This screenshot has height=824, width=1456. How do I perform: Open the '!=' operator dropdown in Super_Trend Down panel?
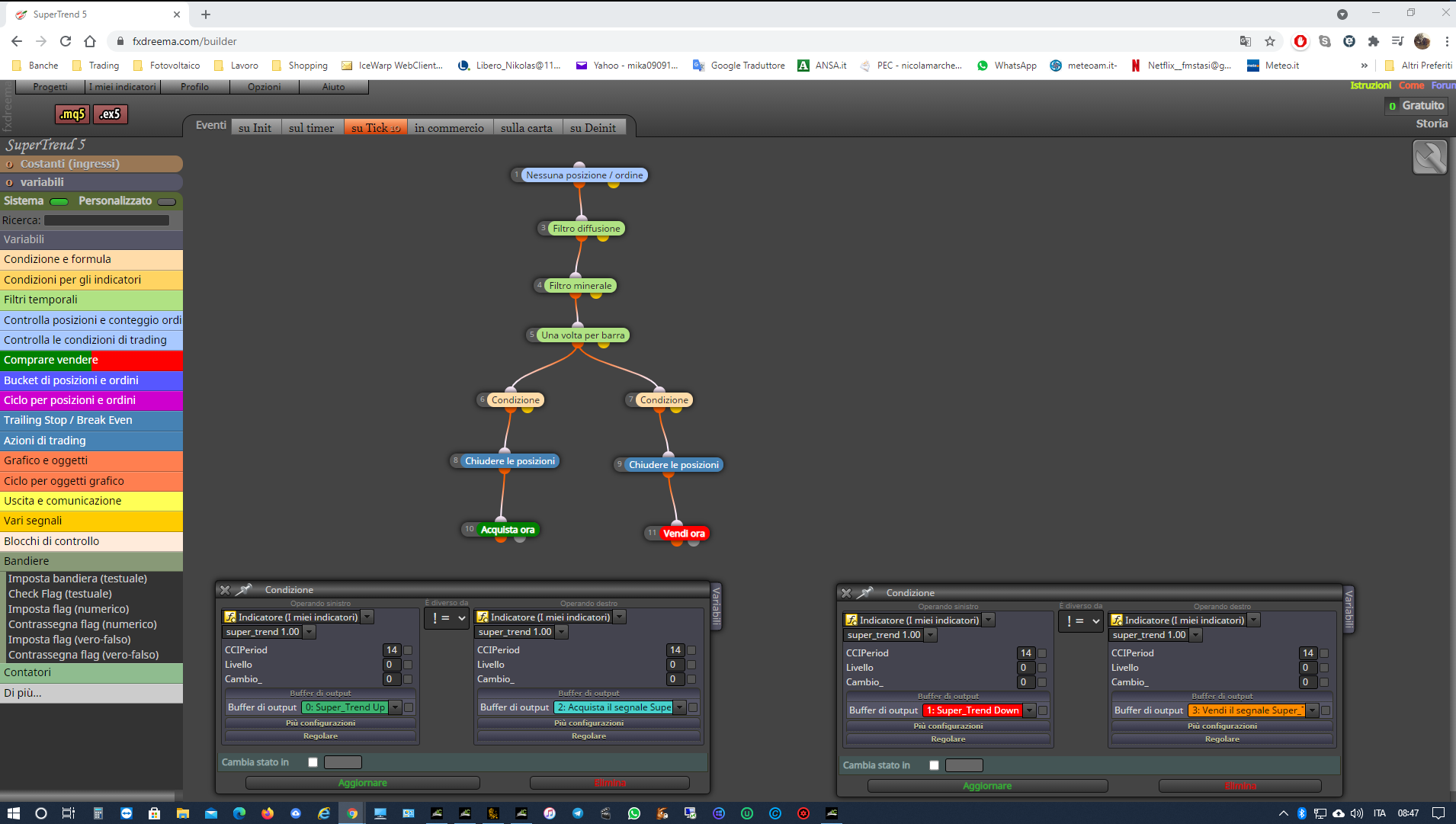[x=1081, y=621]
